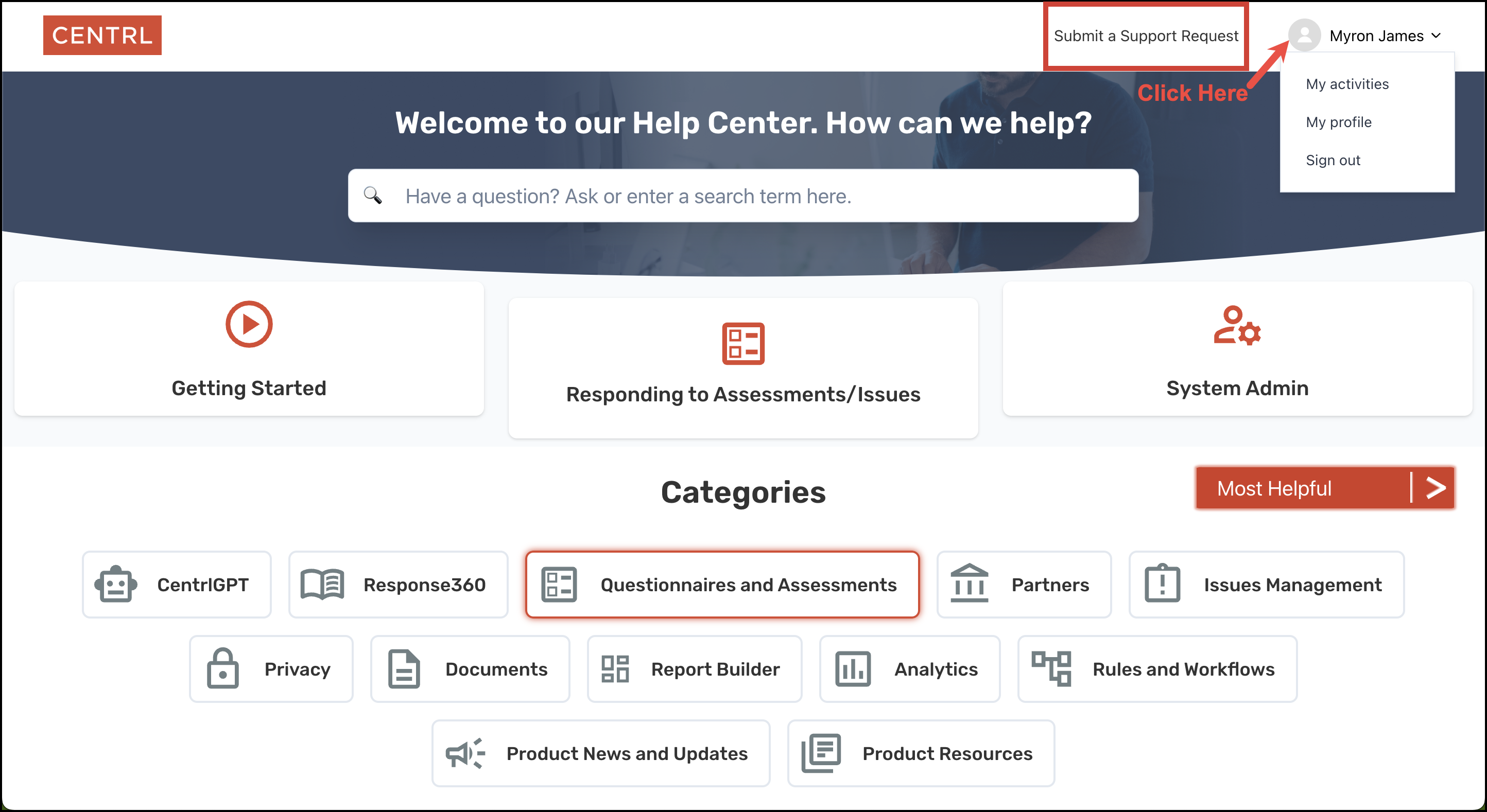The height and width of the screenshot is (812, 1487).
Task: Click the Getting Started play icon
Action: click(249, 324)
